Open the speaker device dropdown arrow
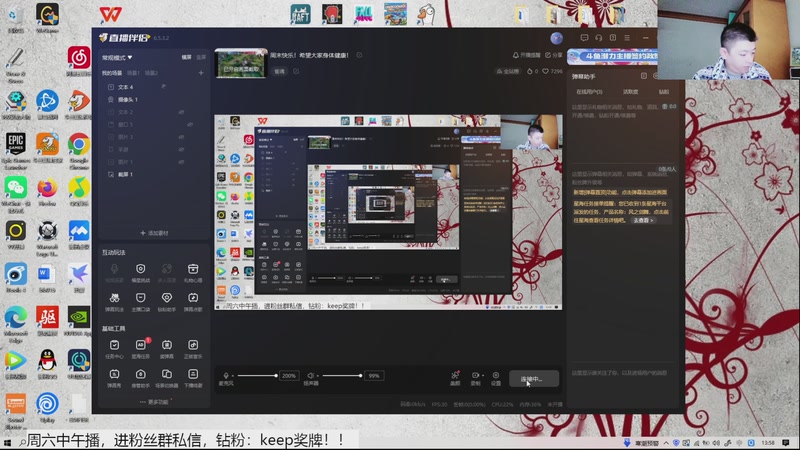 click(317, 376)
